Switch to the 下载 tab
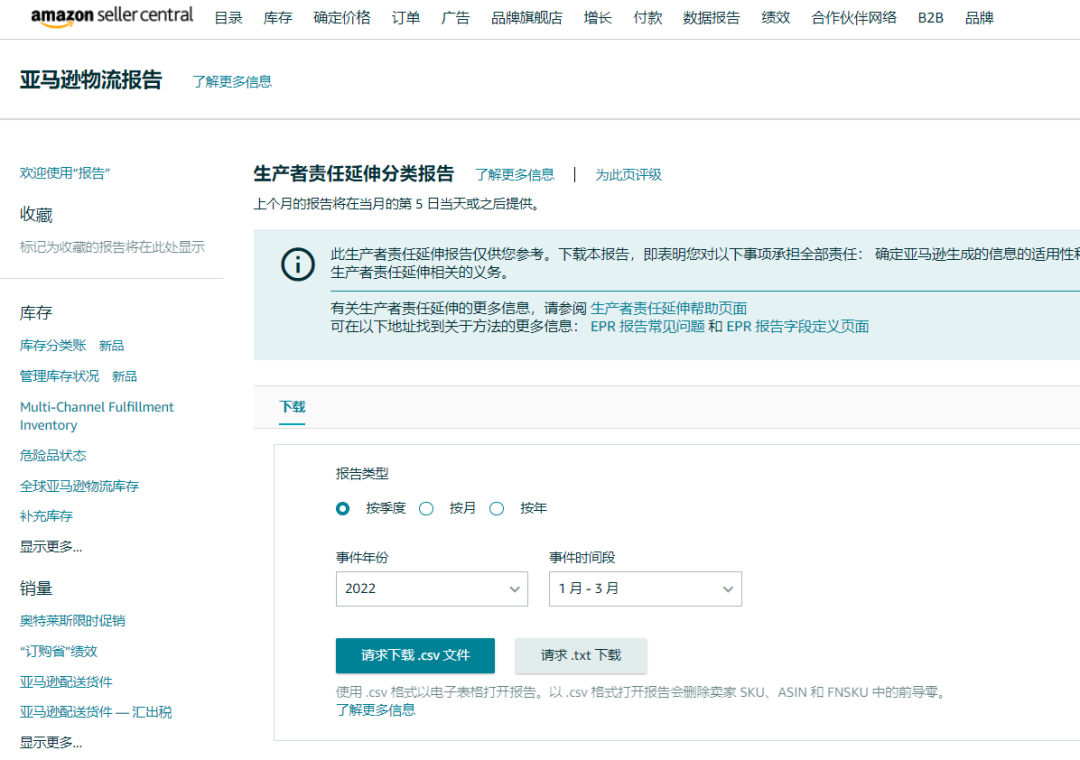1080x760 pixels. (292, 408)
